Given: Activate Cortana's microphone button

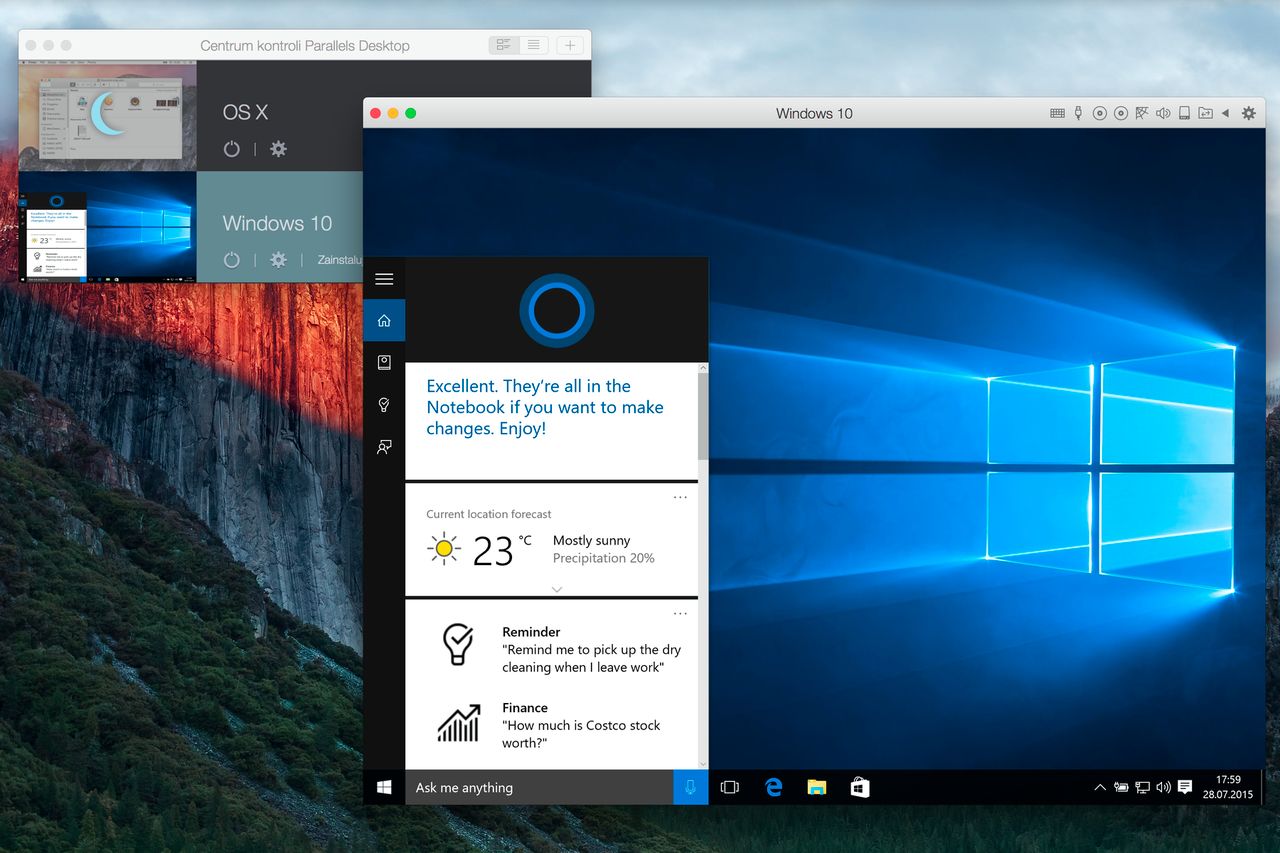Looking at the screenshot, I should (691, 787).
